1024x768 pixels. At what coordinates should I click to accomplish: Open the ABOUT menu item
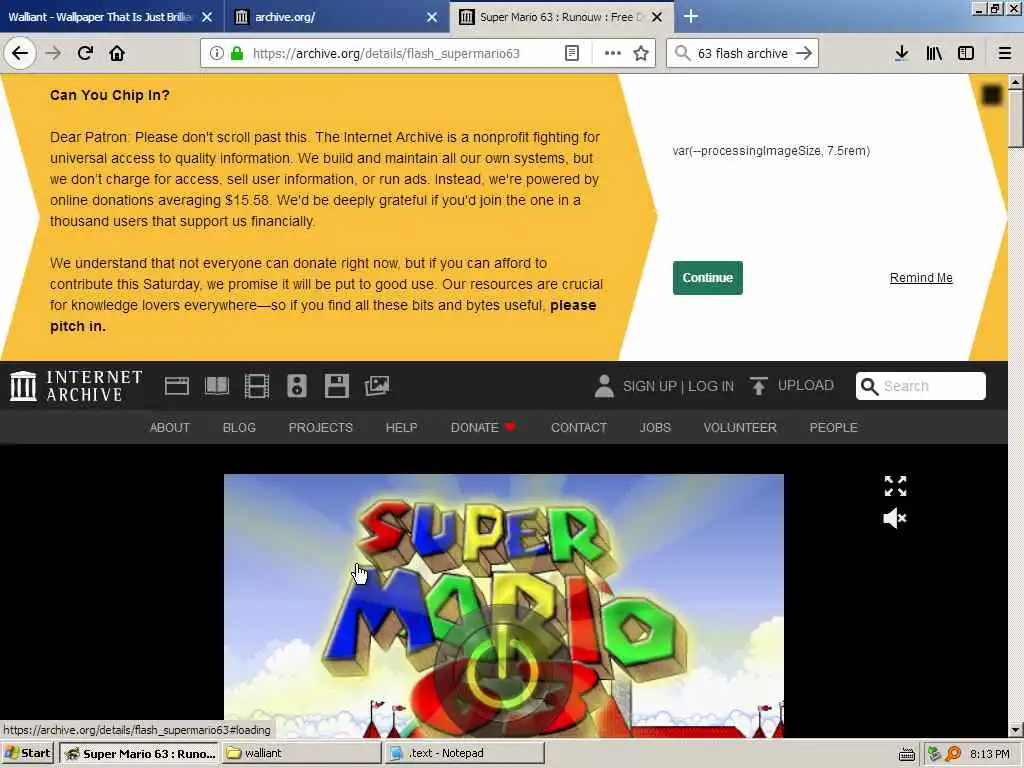[x=170, y=428]
